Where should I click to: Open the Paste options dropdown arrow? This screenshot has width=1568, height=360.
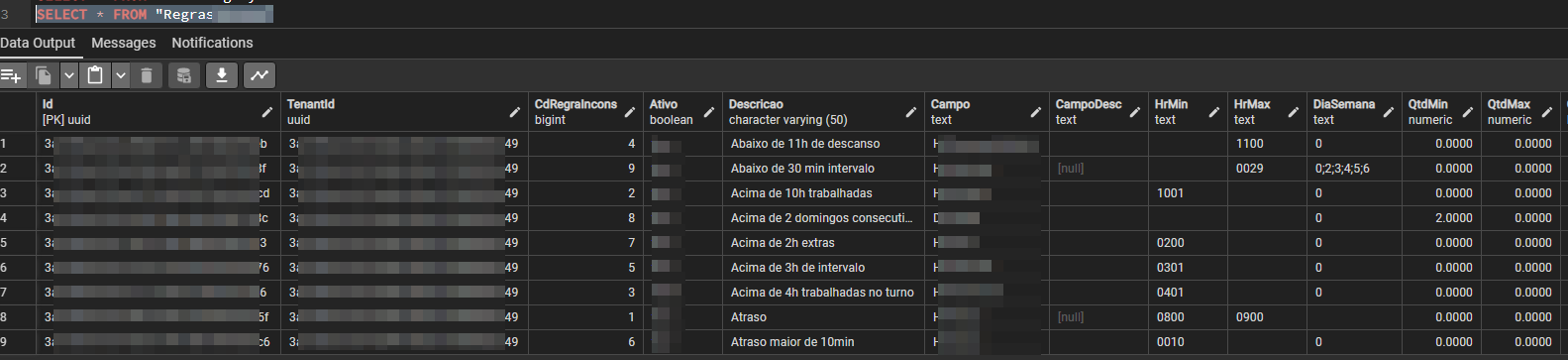click(120, 75)
